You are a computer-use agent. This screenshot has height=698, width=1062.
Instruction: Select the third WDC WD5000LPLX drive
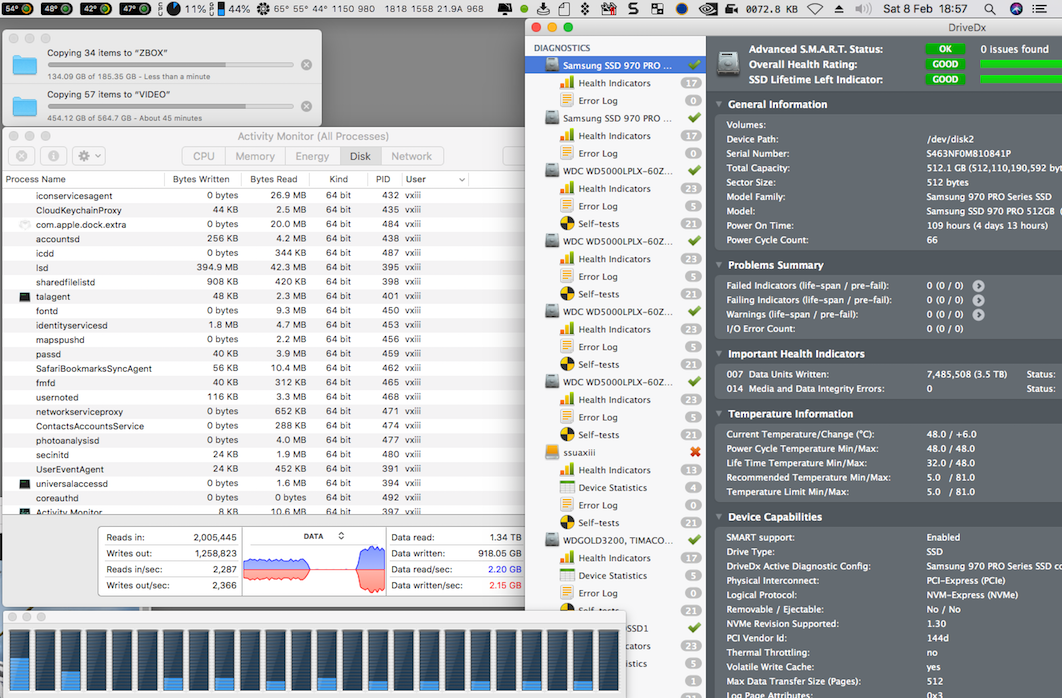tap(615, 311)
